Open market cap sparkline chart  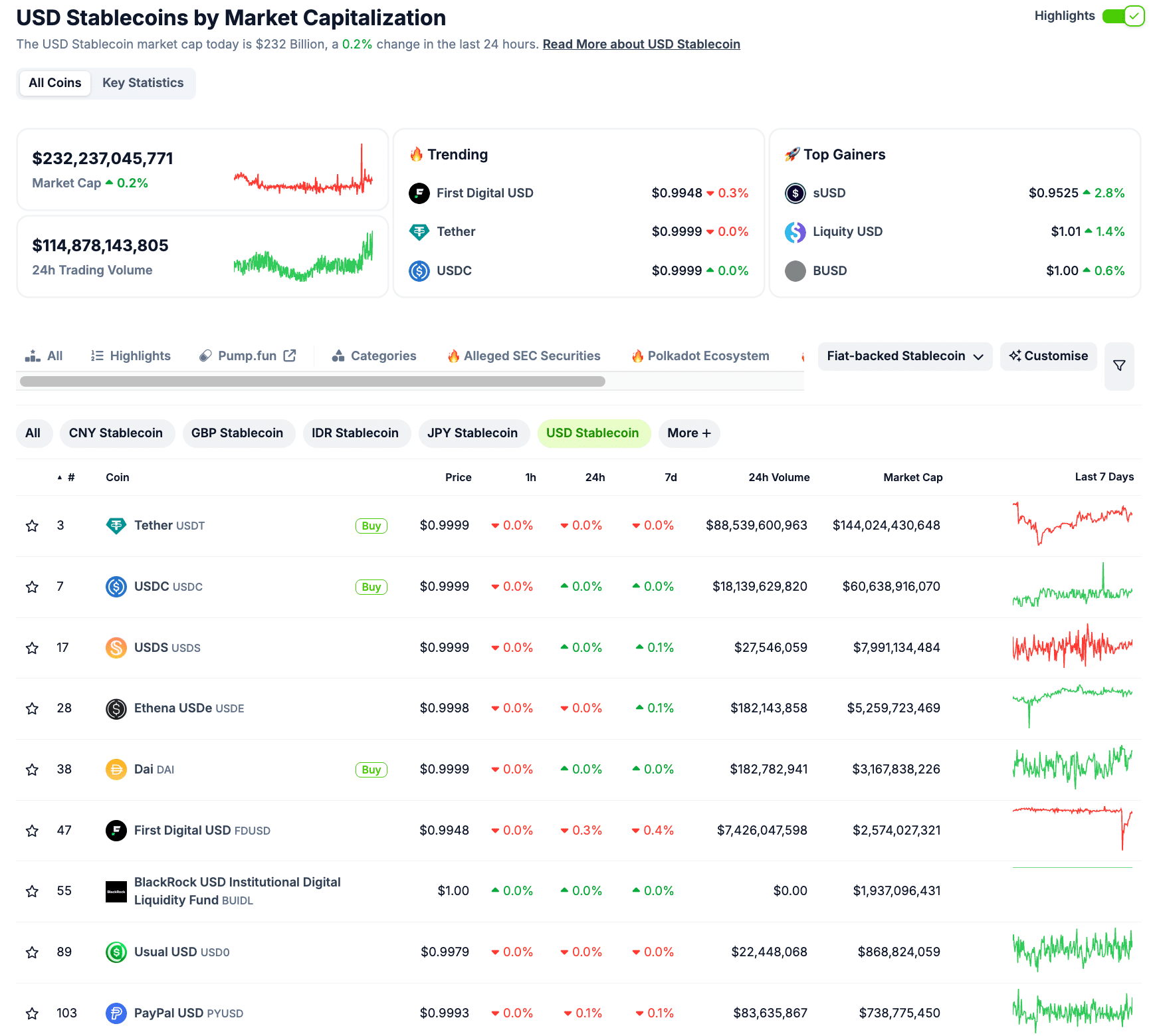303,170
